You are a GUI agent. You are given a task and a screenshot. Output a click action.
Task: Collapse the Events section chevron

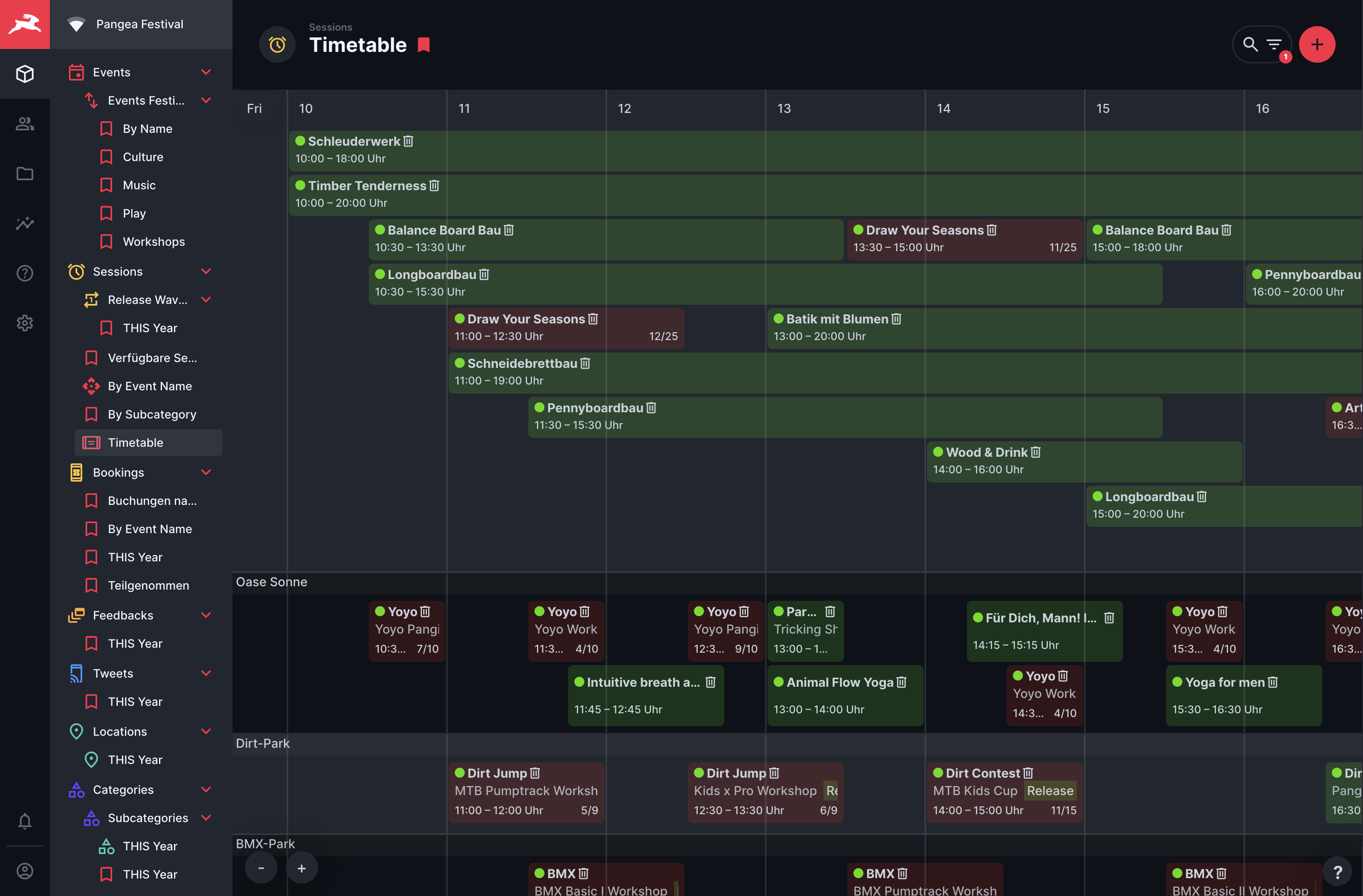pos(206,72)
